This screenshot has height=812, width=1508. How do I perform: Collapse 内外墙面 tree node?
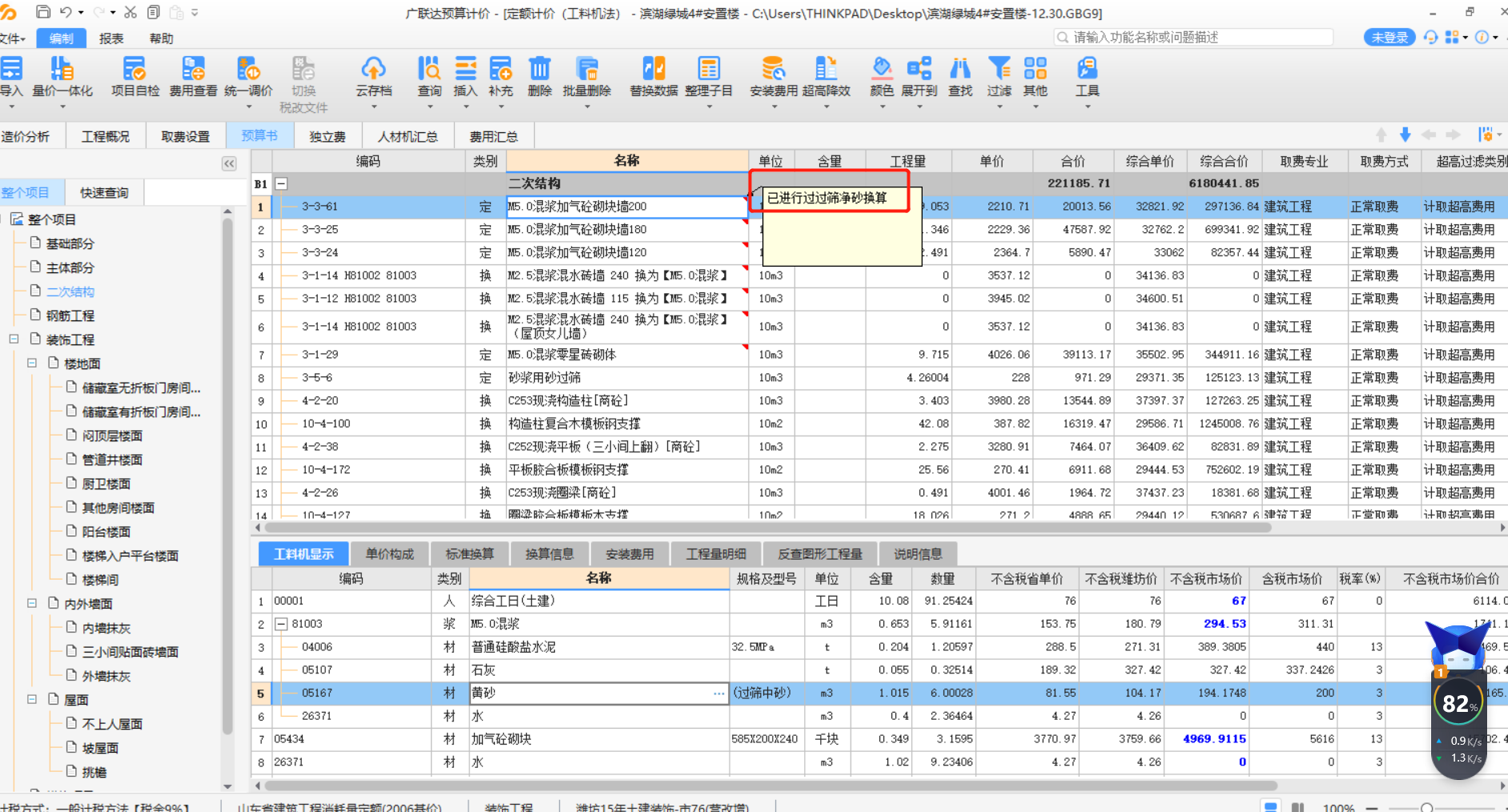tap(32, 603)
